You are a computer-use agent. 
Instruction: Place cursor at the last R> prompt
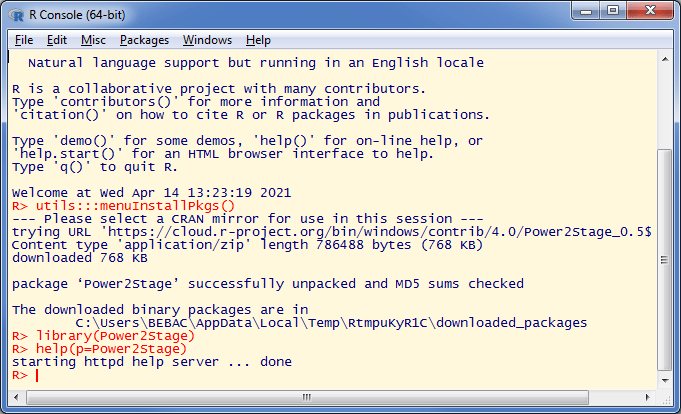[37, 375]
